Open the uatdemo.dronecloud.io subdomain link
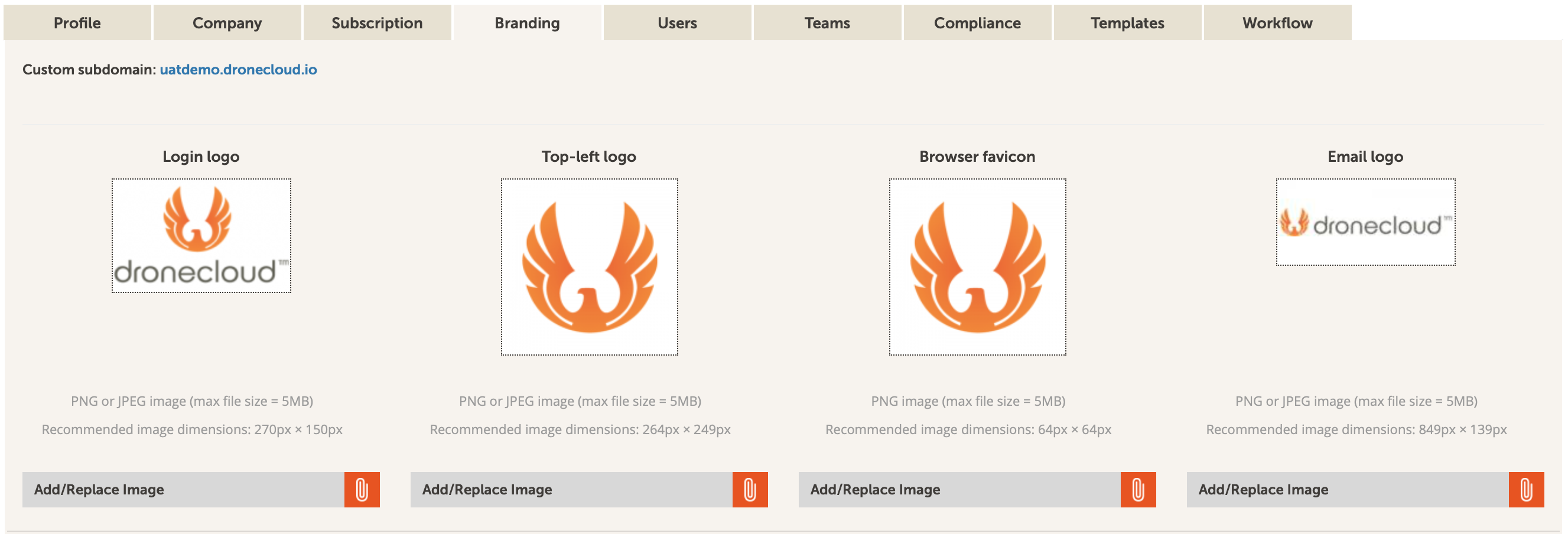Image resolution: width=1568 pixels, height=534 pixels. pos(238,70)
